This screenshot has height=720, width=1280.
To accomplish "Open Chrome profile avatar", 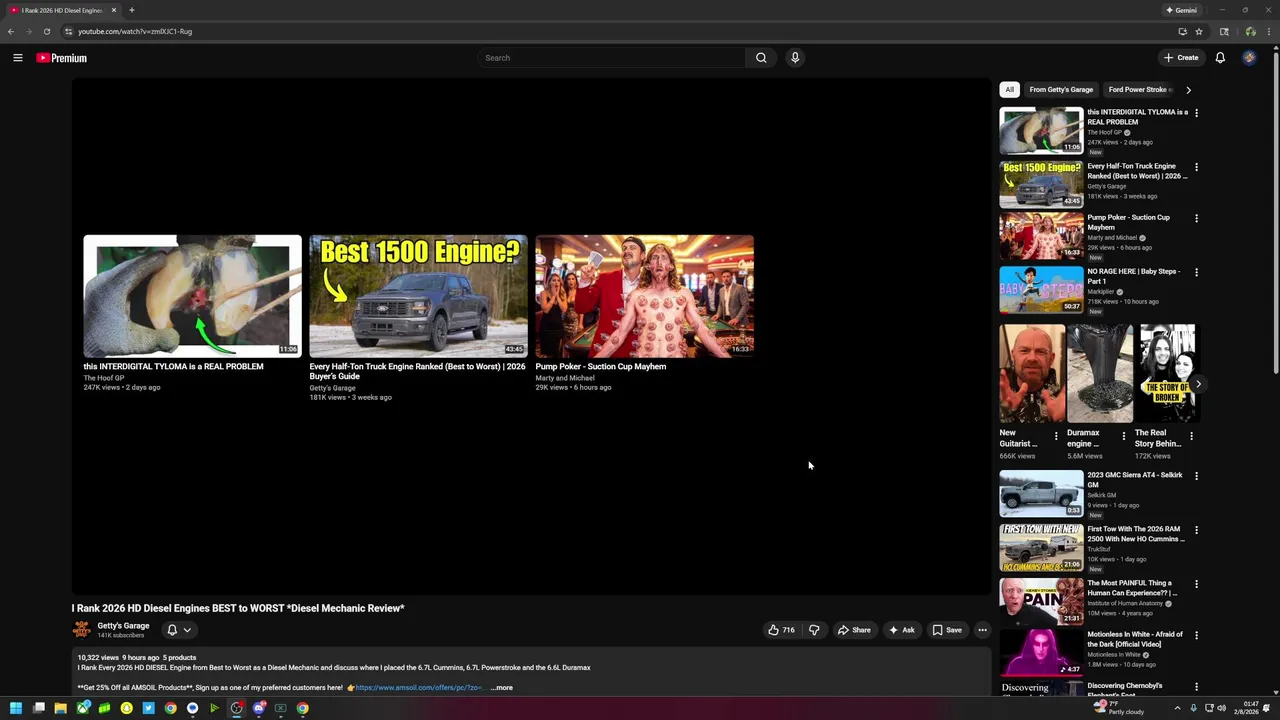I will click(x=1250, y=31).
